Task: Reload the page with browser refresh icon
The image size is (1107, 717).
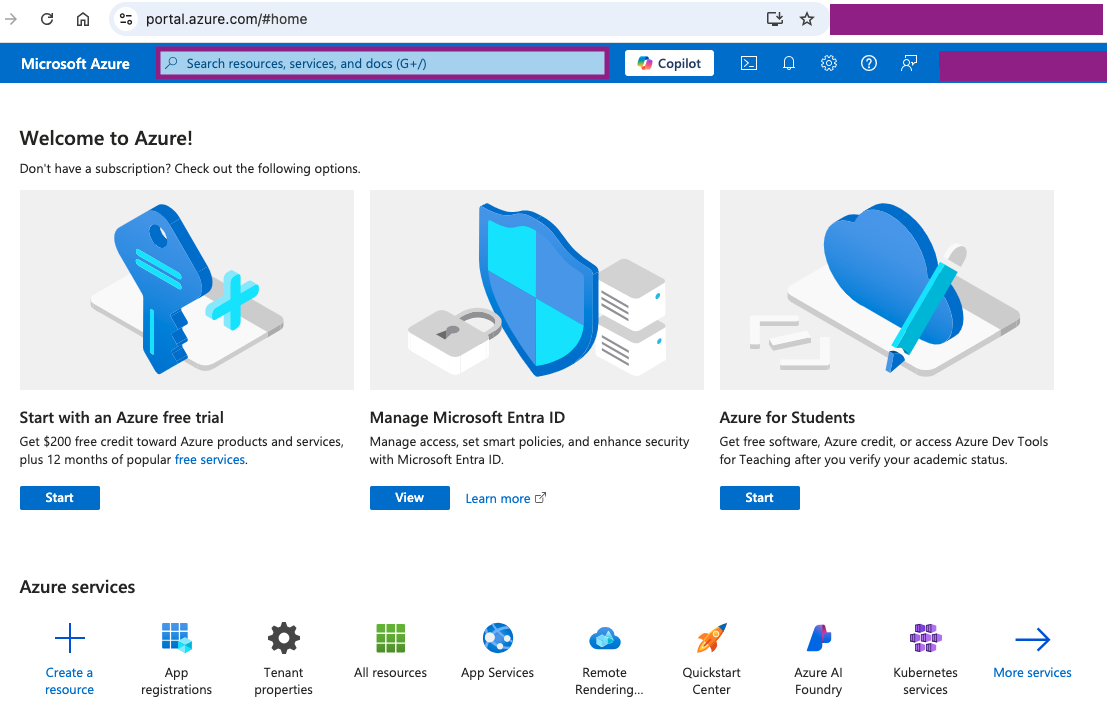Action: 47,19
